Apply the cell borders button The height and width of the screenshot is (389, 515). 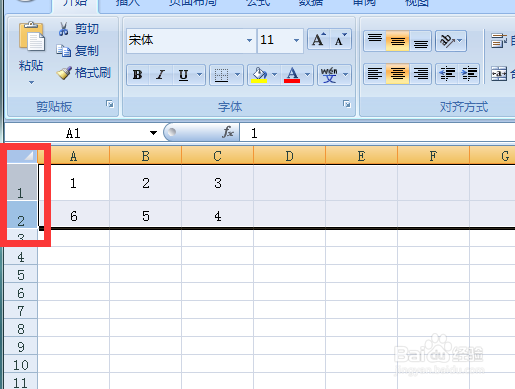pyautogui.click(x=221, y=75)
